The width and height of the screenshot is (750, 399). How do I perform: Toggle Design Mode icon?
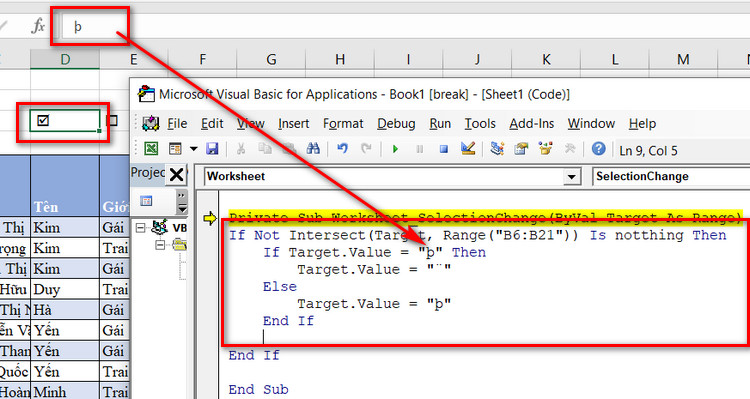coord(468,148)
